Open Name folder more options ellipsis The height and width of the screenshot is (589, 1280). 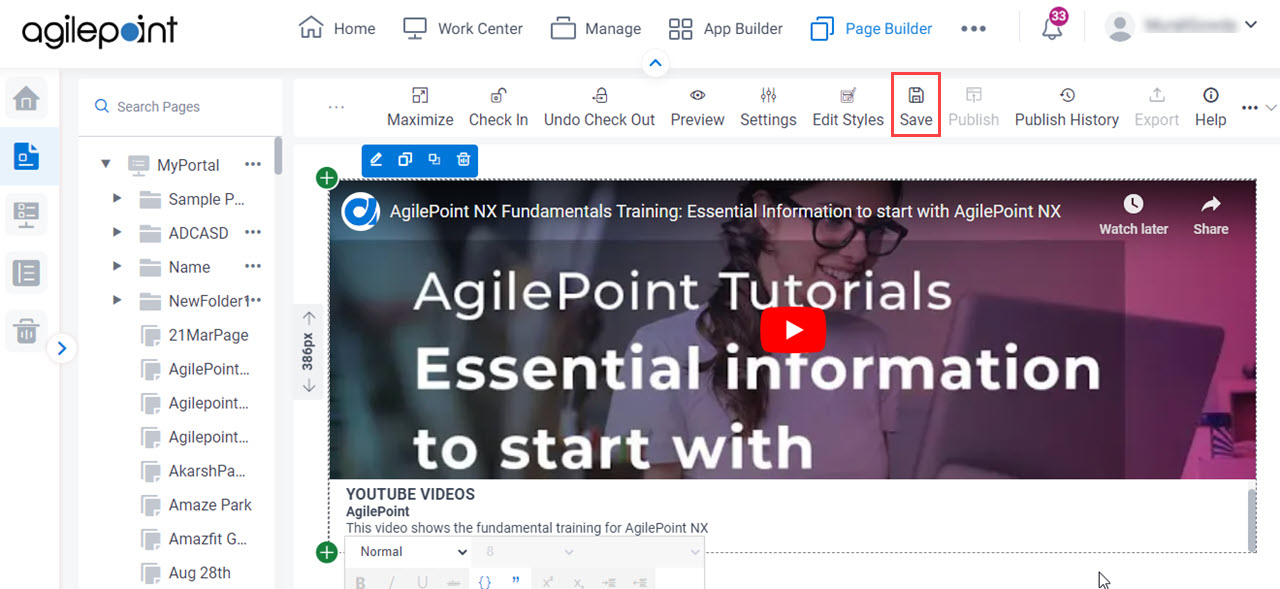[x=252, y=266]
